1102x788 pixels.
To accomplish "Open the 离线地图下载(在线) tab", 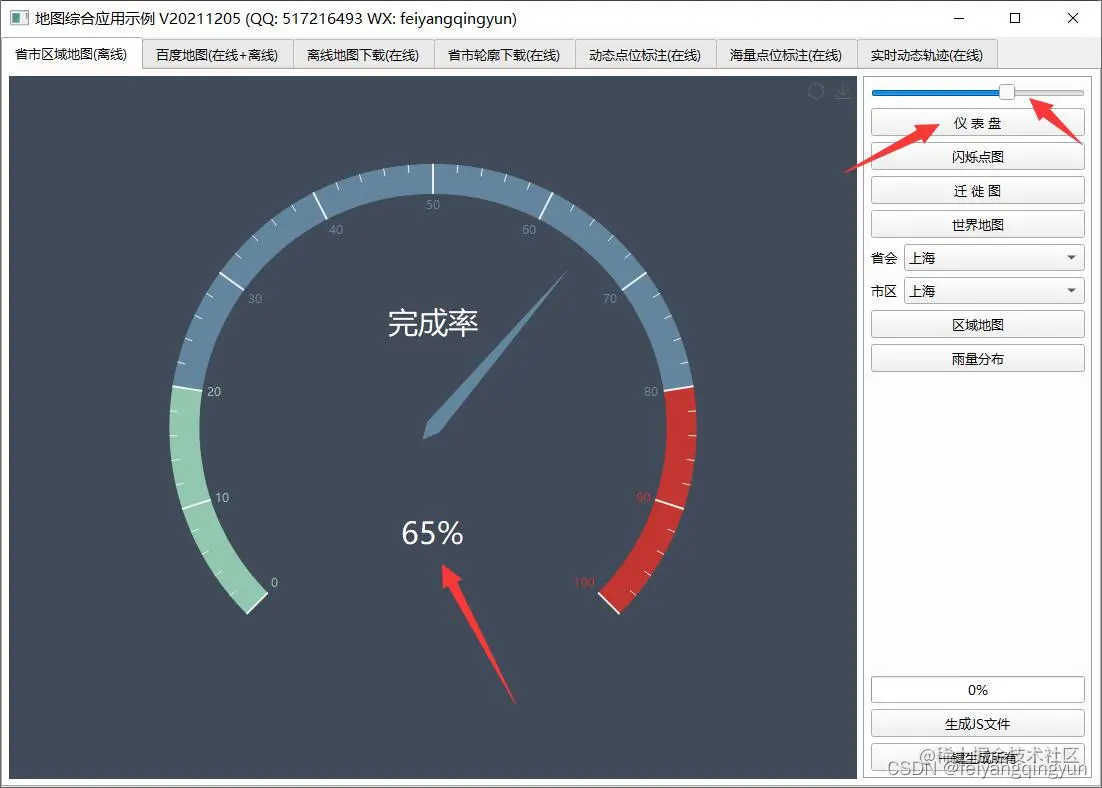I will click(x=361, y=55).
